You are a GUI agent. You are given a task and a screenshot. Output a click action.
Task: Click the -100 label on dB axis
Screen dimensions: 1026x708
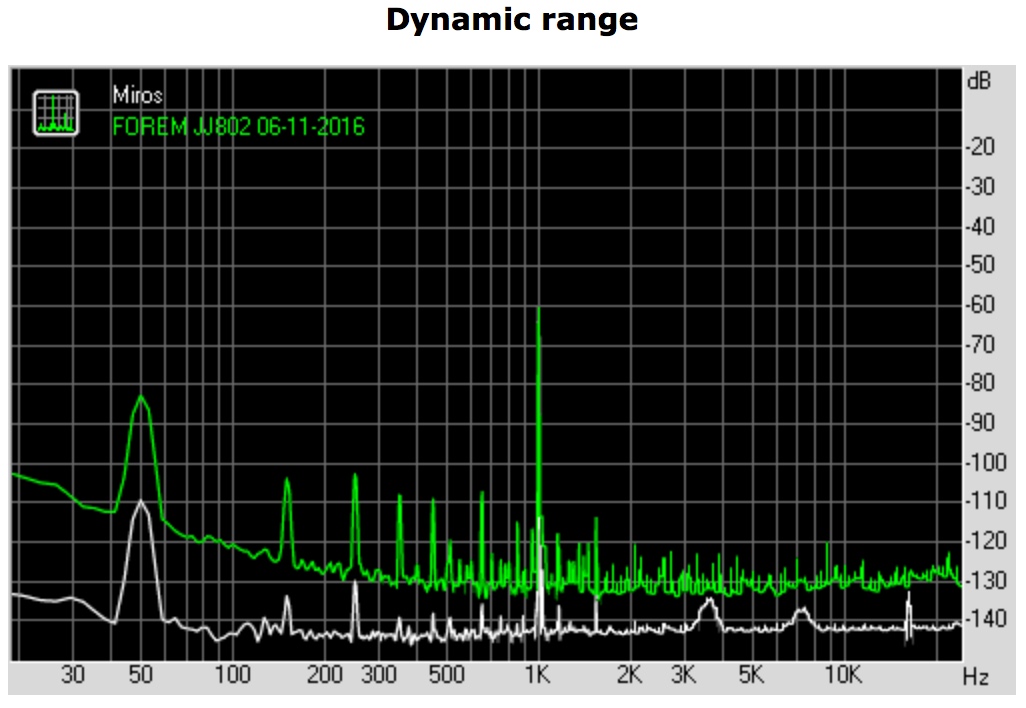(x=981, y=463)
